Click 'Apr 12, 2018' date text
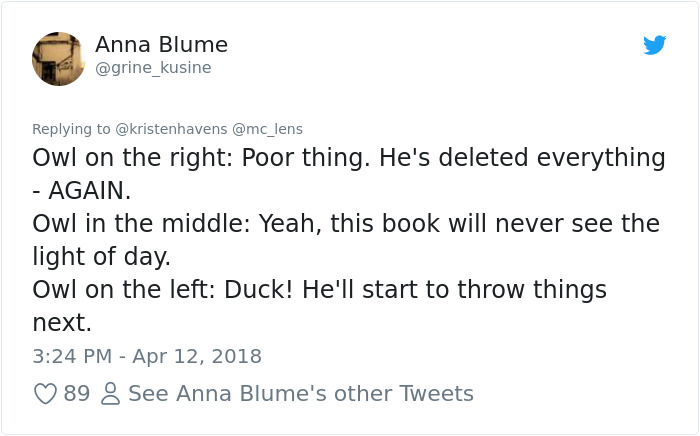 click(x=197, y=356)
